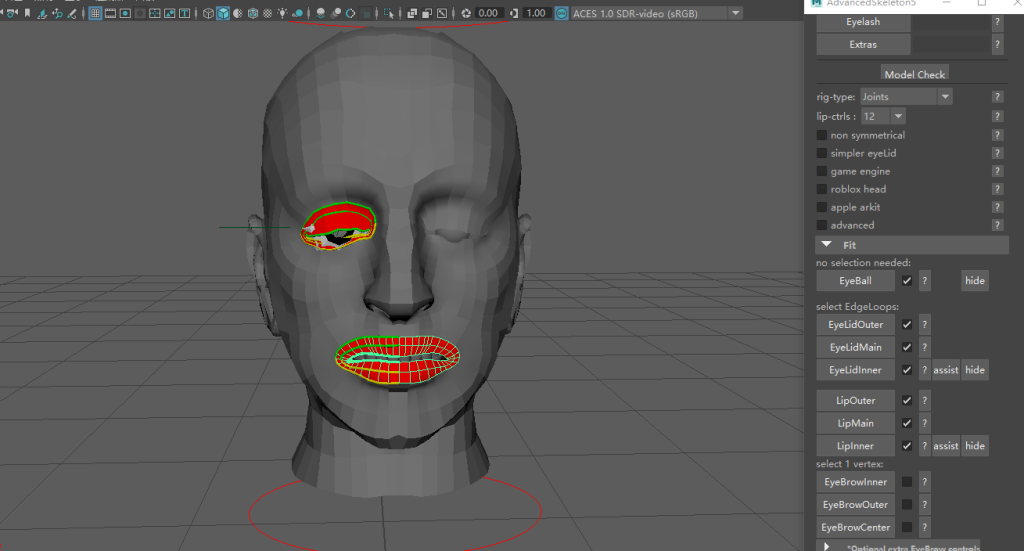Enable the game engine checkbox
1024x551 pixels.
tap(822, 171)
